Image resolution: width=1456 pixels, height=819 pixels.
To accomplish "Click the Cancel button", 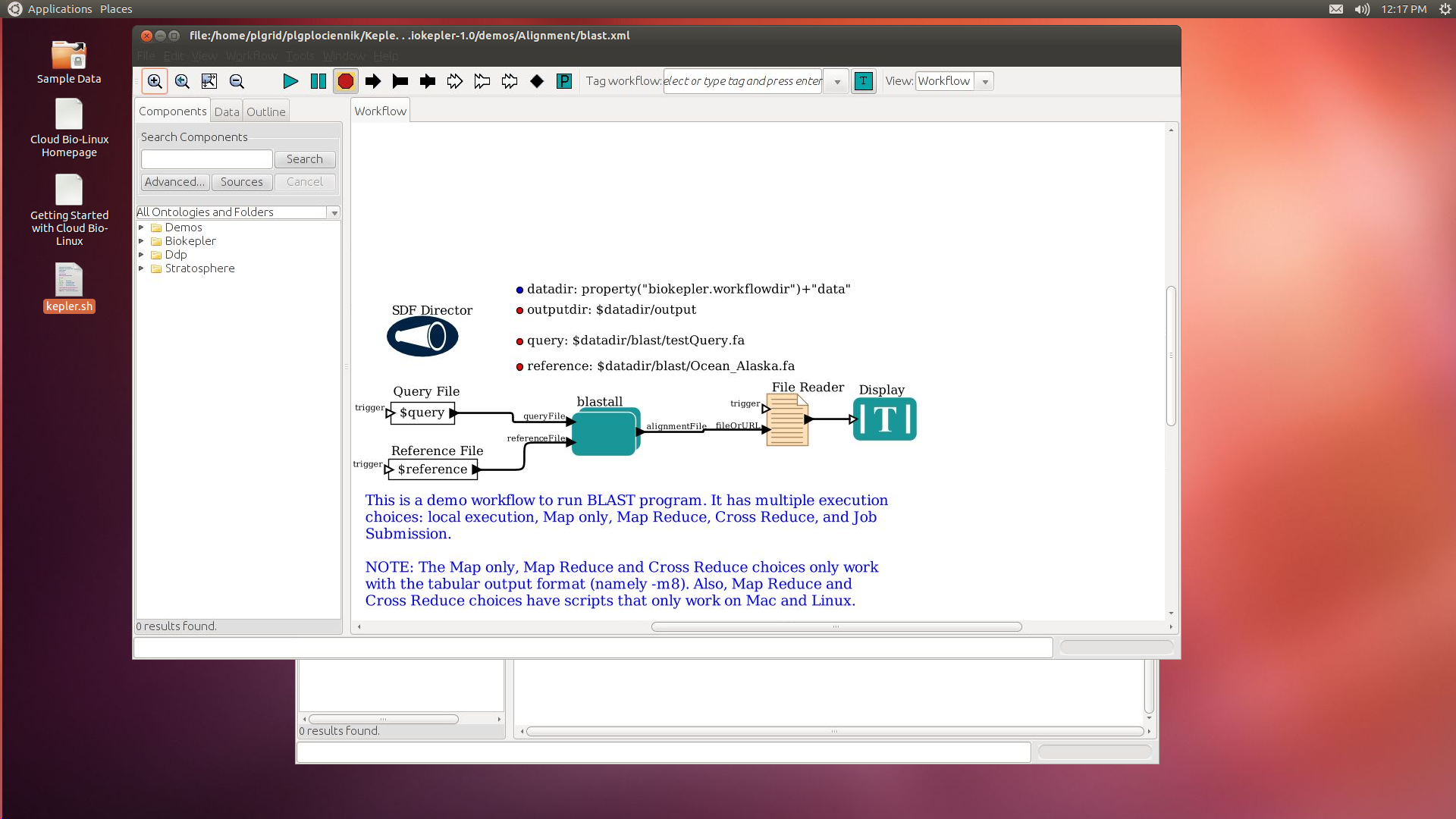I will (304, 182).
